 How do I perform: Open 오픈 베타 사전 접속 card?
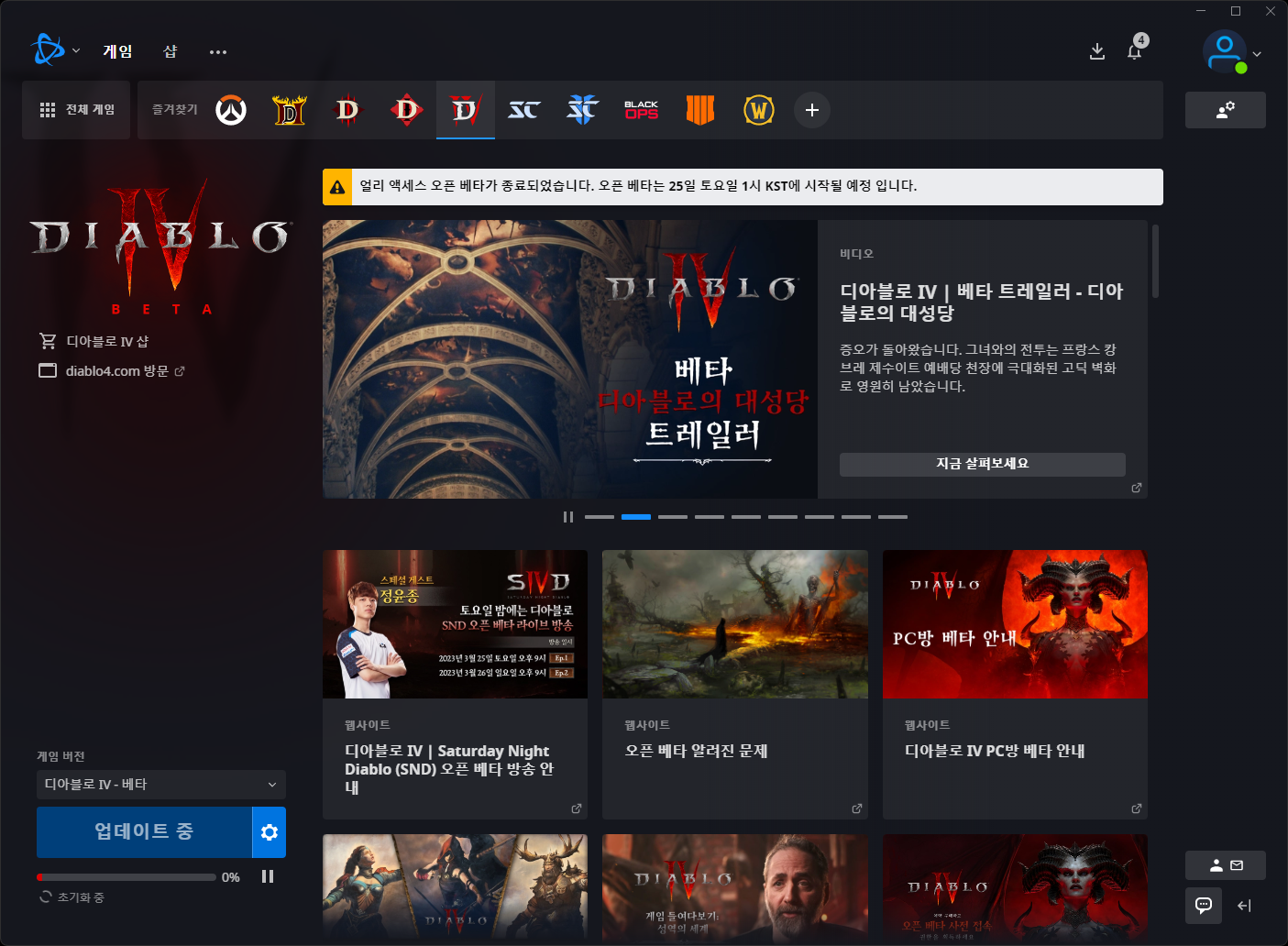click(1015, 887)
